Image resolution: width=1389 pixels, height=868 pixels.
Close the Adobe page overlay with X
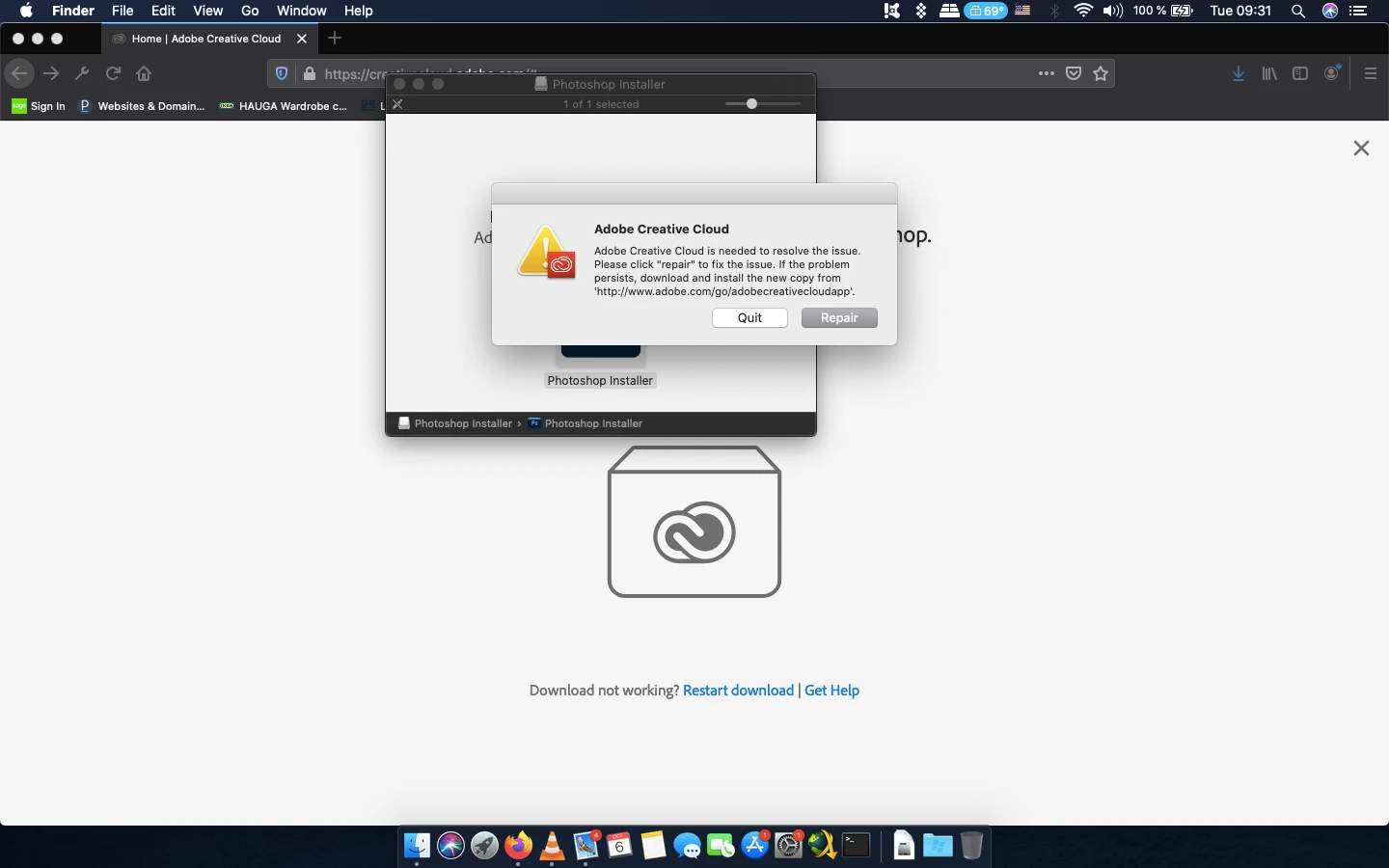1361,148
